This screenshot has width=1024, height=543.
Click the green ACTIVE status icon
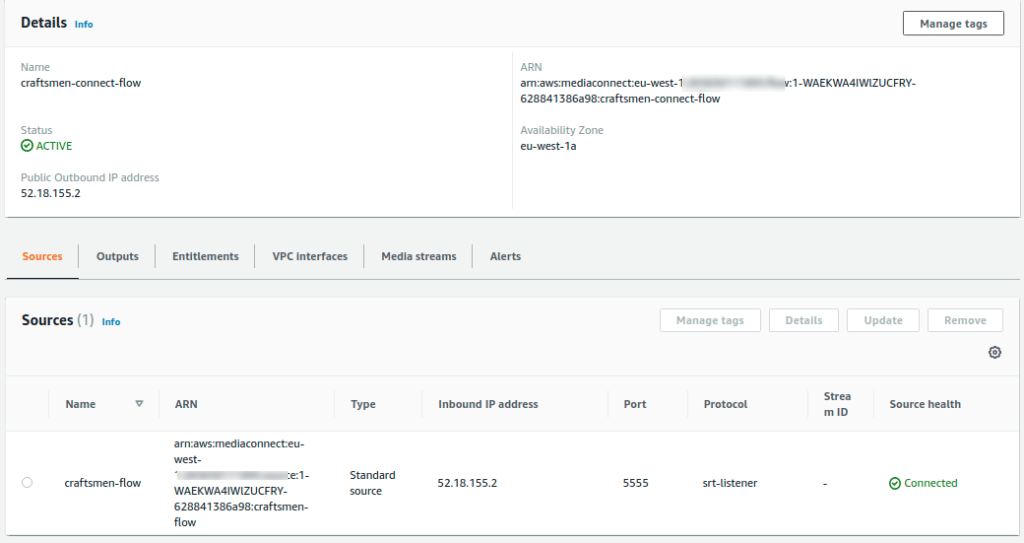point(27,146)
